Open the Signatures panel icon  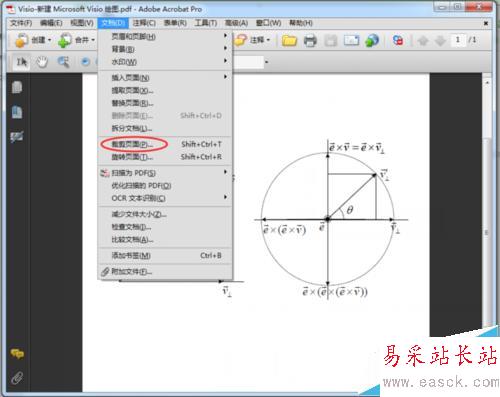point(17,137)
